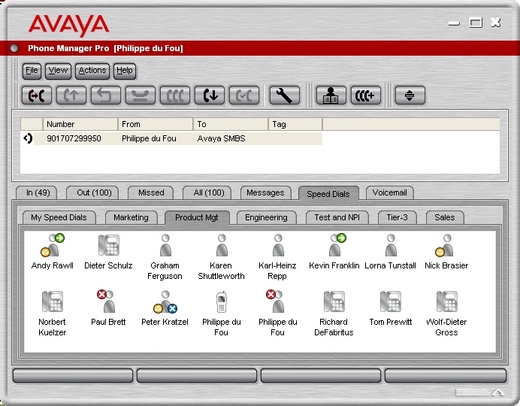
Task: Open the Sales group tab
Action: [x=445, y=217]
